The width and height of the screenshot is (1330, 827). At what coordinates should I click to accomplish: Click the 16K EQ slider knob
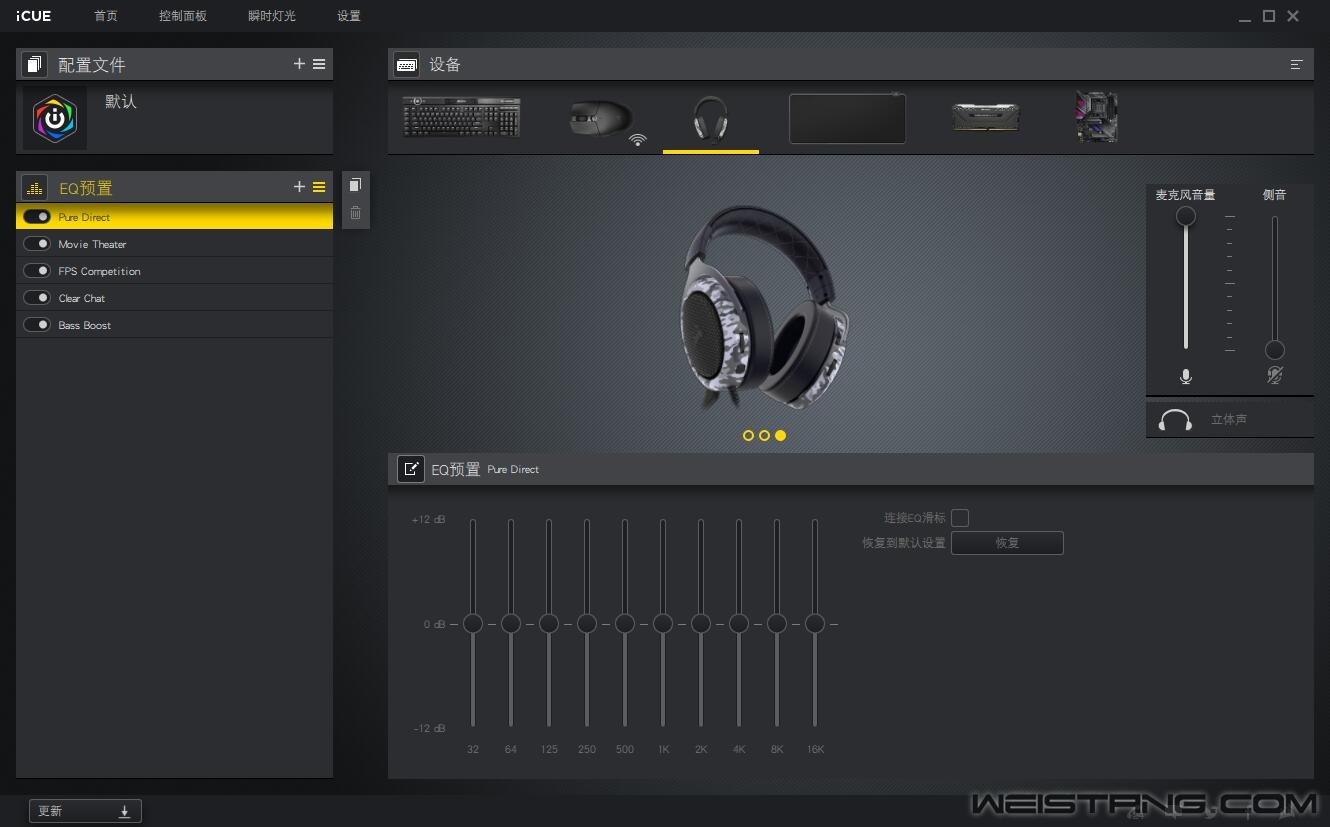[x=815, y=624]
